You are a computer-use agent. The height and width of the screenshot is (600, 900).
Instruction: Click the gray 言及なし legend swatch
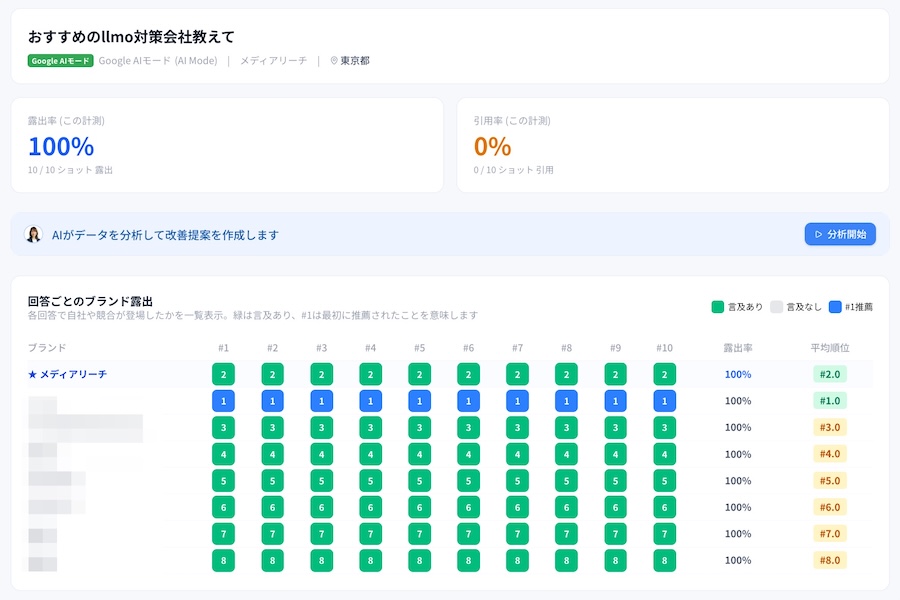coord(776,307)
